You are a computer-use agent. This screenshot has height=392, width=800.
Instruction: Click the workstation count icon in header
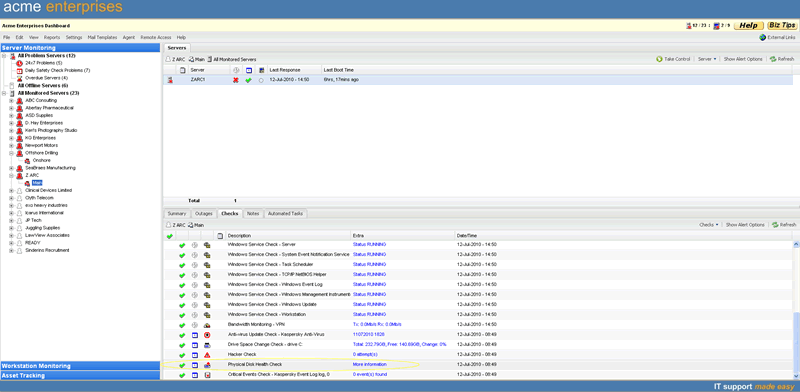click(716, 26)
